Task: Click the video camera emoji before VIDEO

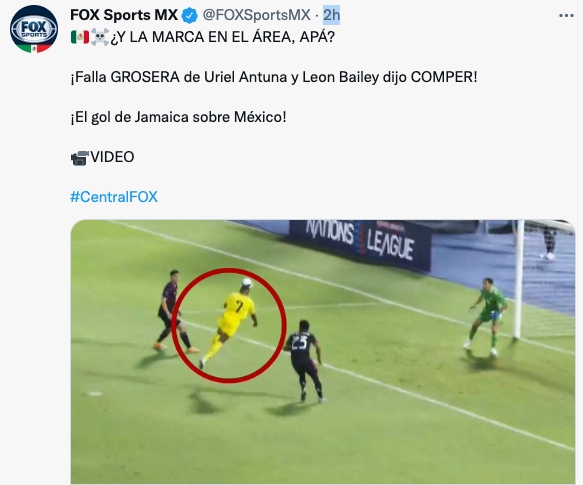Action: pyautogui.click(x=80, y=158)
